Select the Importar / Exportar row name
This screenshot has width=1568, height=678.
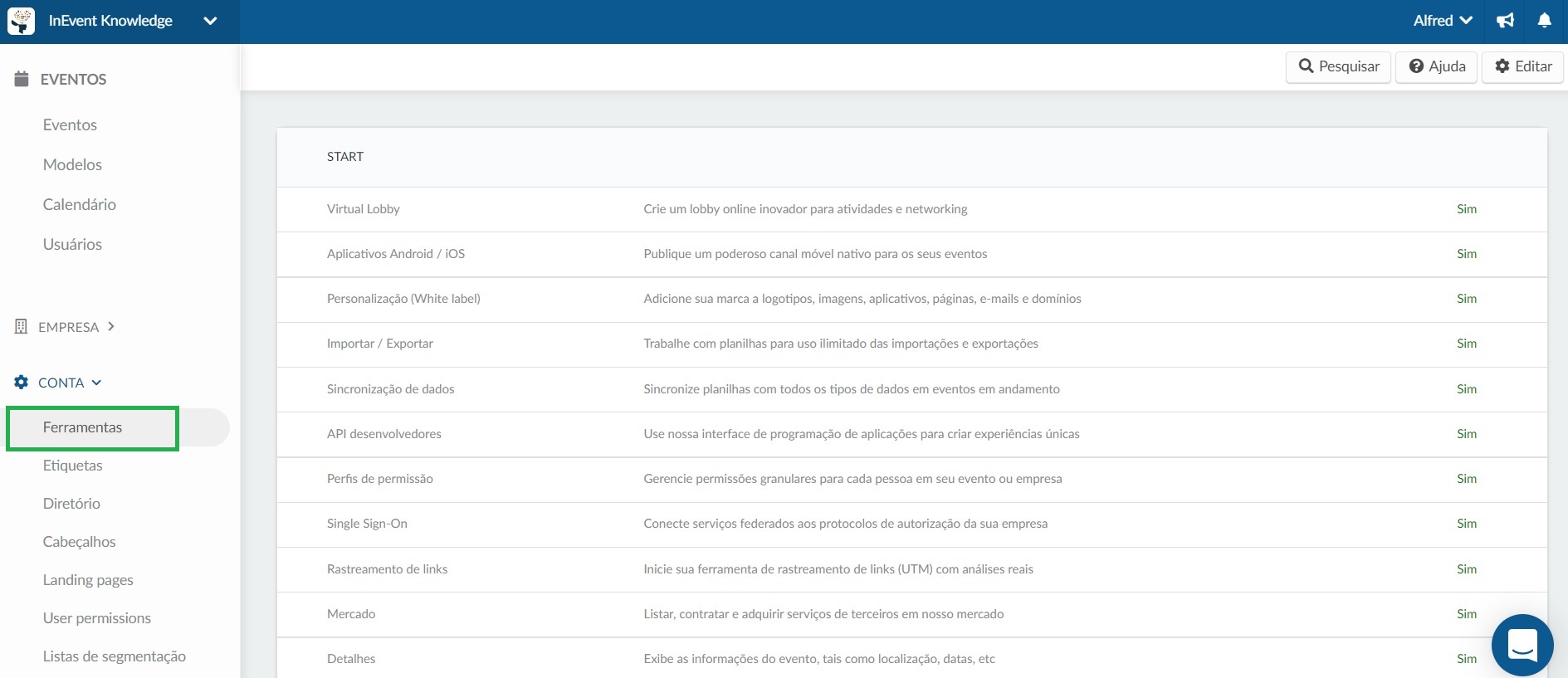380,344
